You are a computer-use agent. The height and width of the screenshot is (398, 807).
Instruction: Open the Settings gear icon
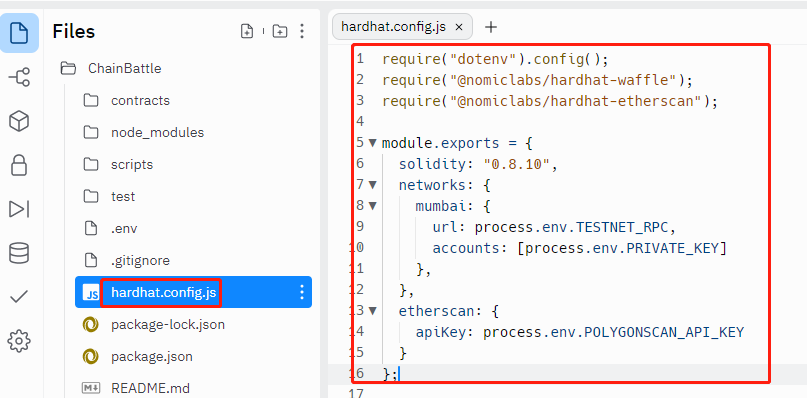click(19, 341)
